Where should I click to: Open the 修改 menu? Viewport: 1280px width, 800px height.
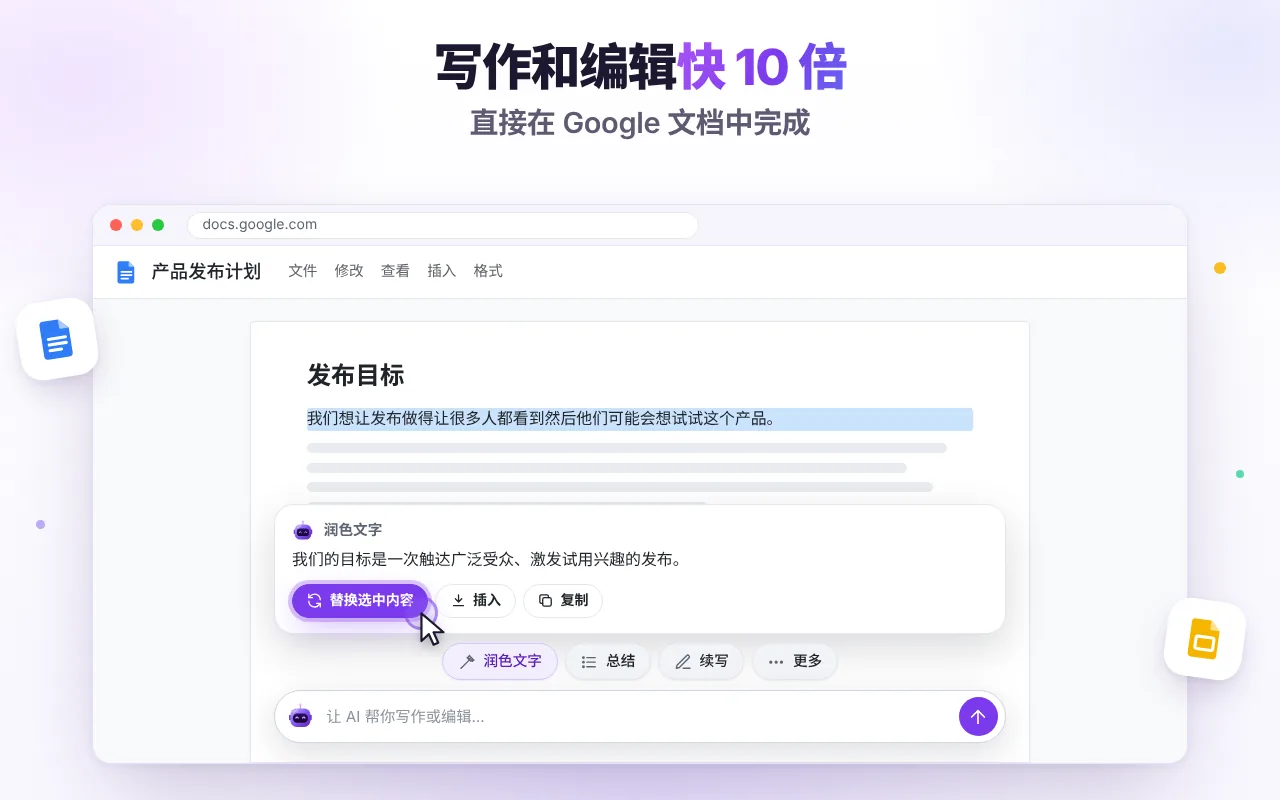[x=349, y=271]
